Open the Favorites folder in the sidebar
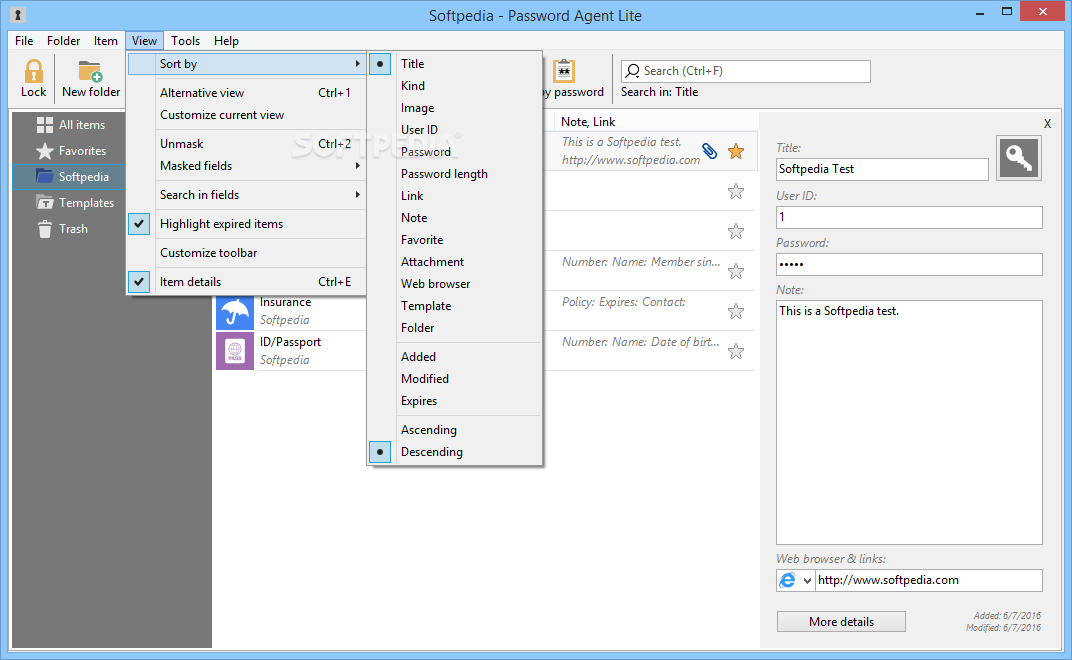This screenshot has height=660, width=1072. pos(70,150)
